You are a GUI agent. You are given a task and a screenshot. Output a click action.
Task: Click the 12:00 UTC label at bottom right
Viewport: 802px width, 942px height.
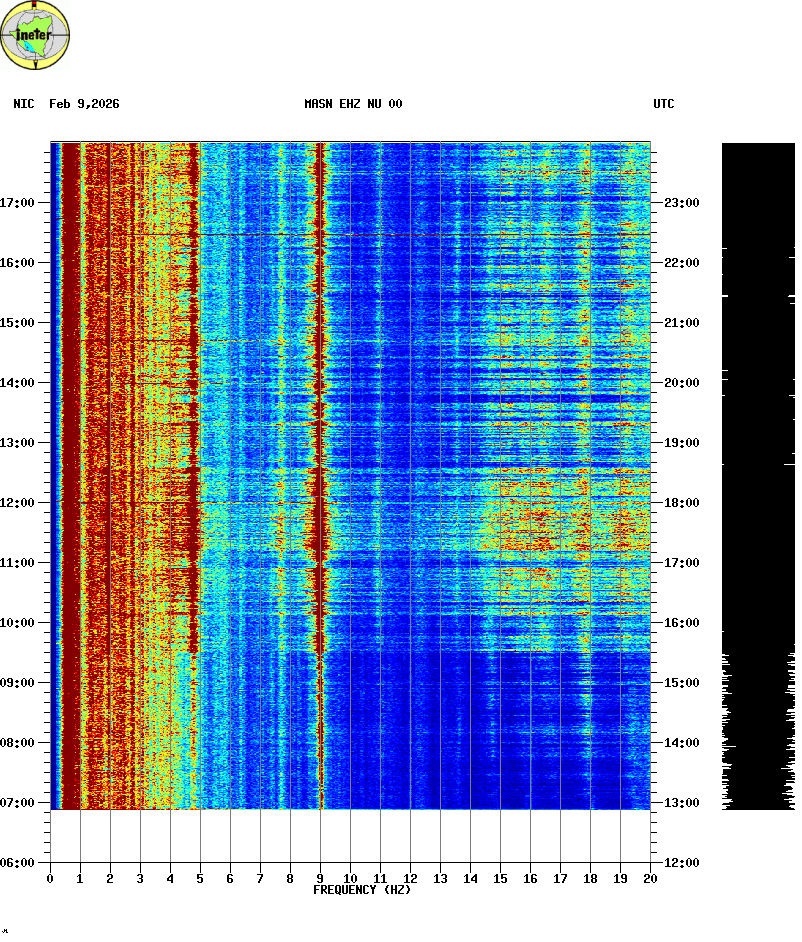[681, 863]
